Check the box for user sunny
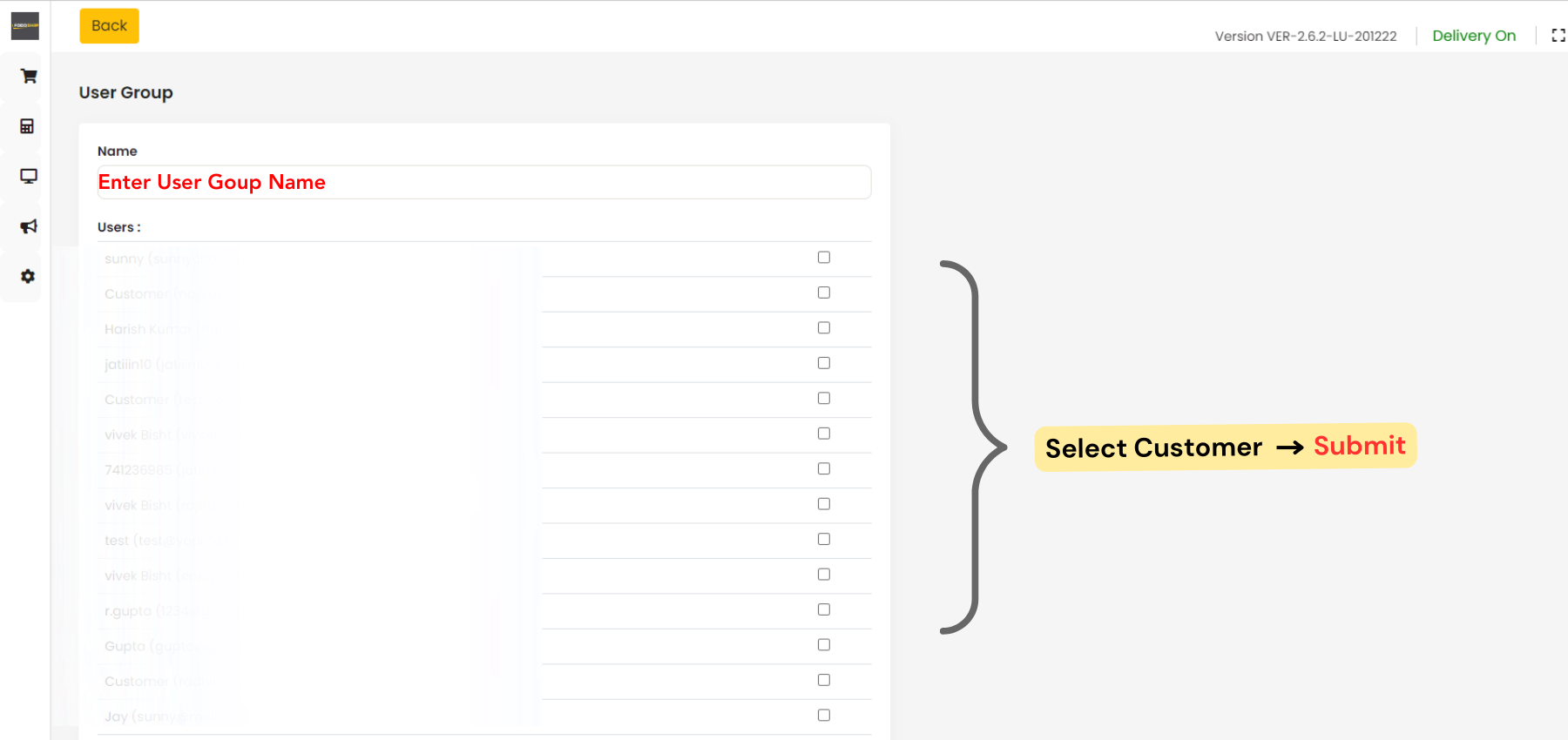The image size is (1568, 740). tap(824, 258)
